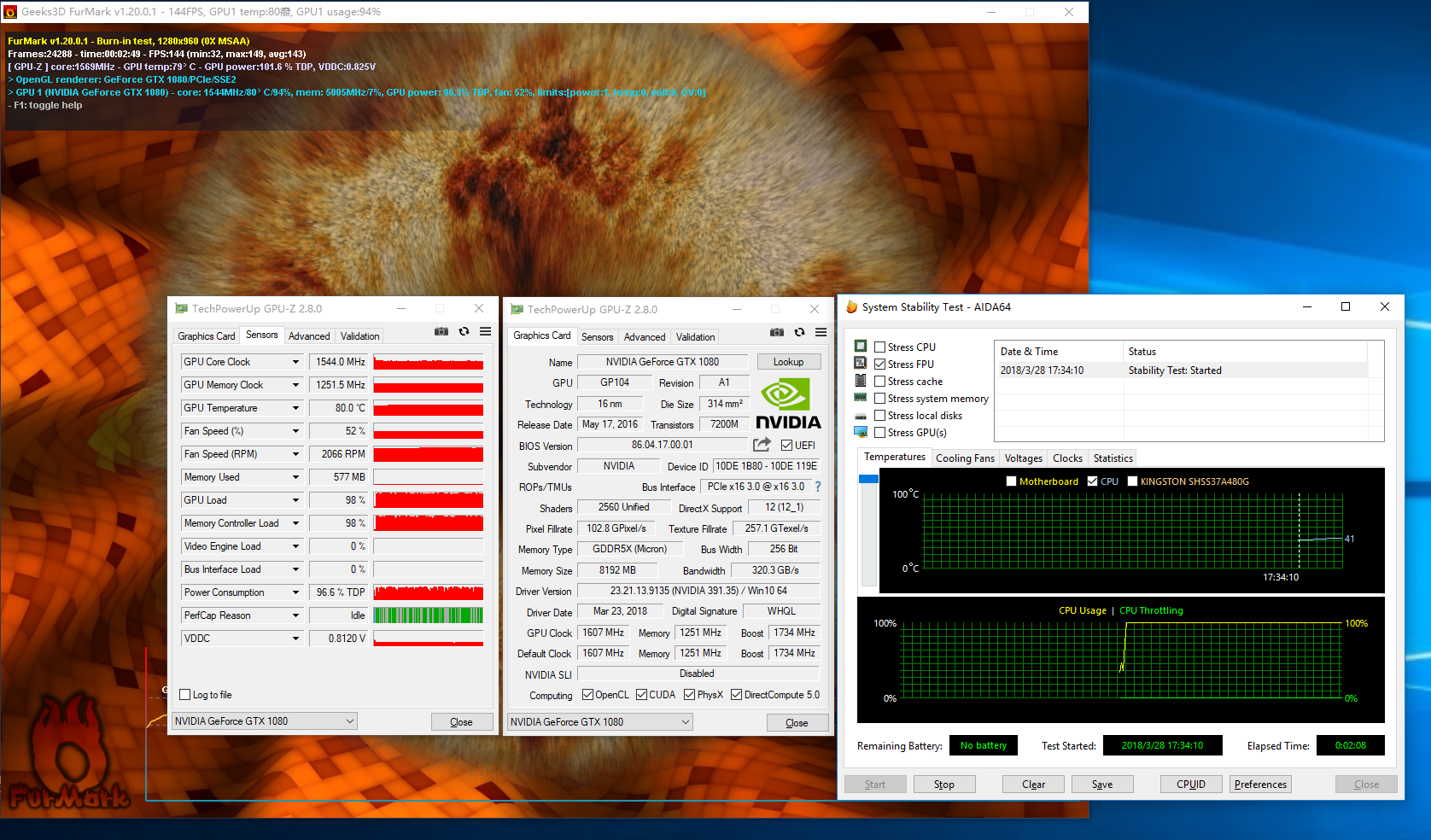Viewport: 1431px width, 840px height.
Task: Click the NVIDIA logo in GPU-Z
Action: point(788,405)
